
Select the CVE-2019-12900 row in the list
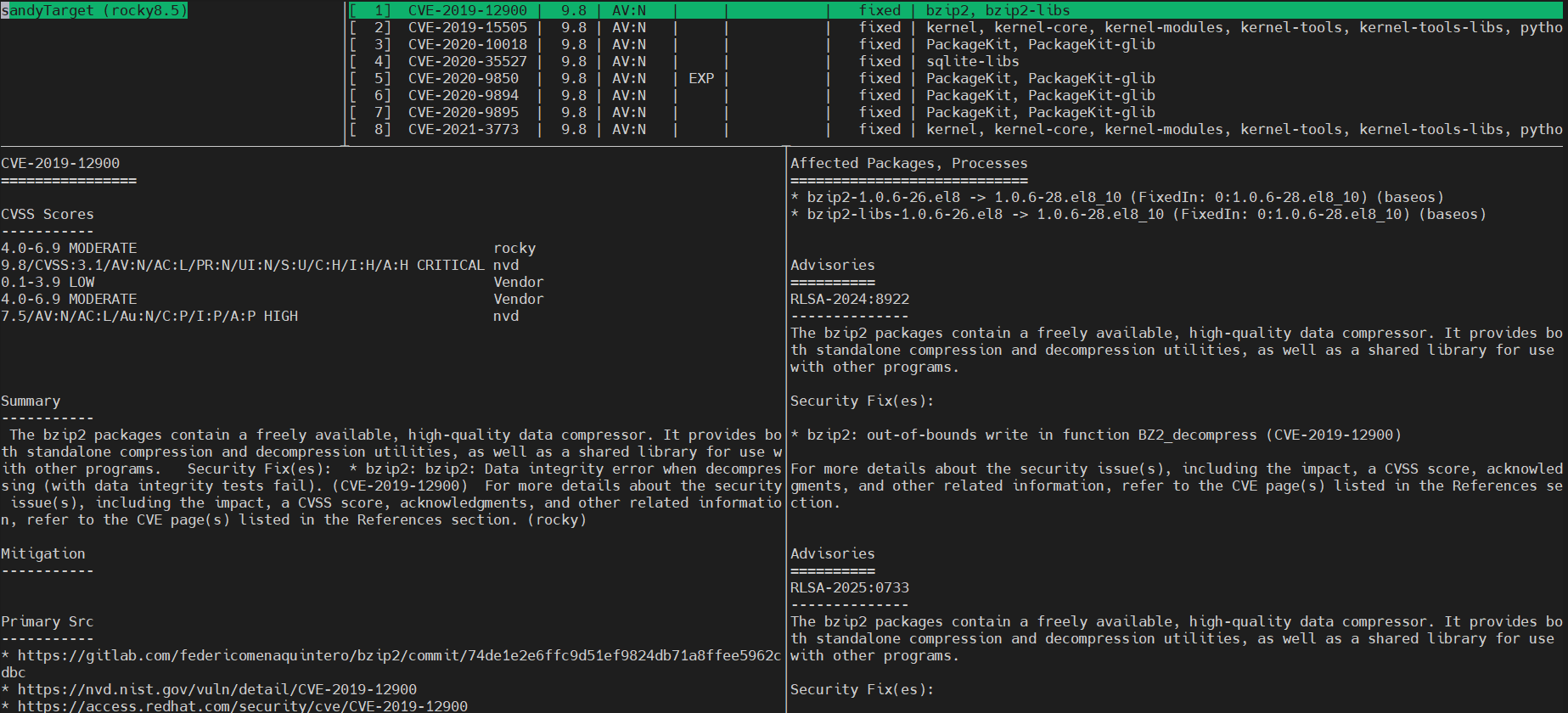(467, 10)
